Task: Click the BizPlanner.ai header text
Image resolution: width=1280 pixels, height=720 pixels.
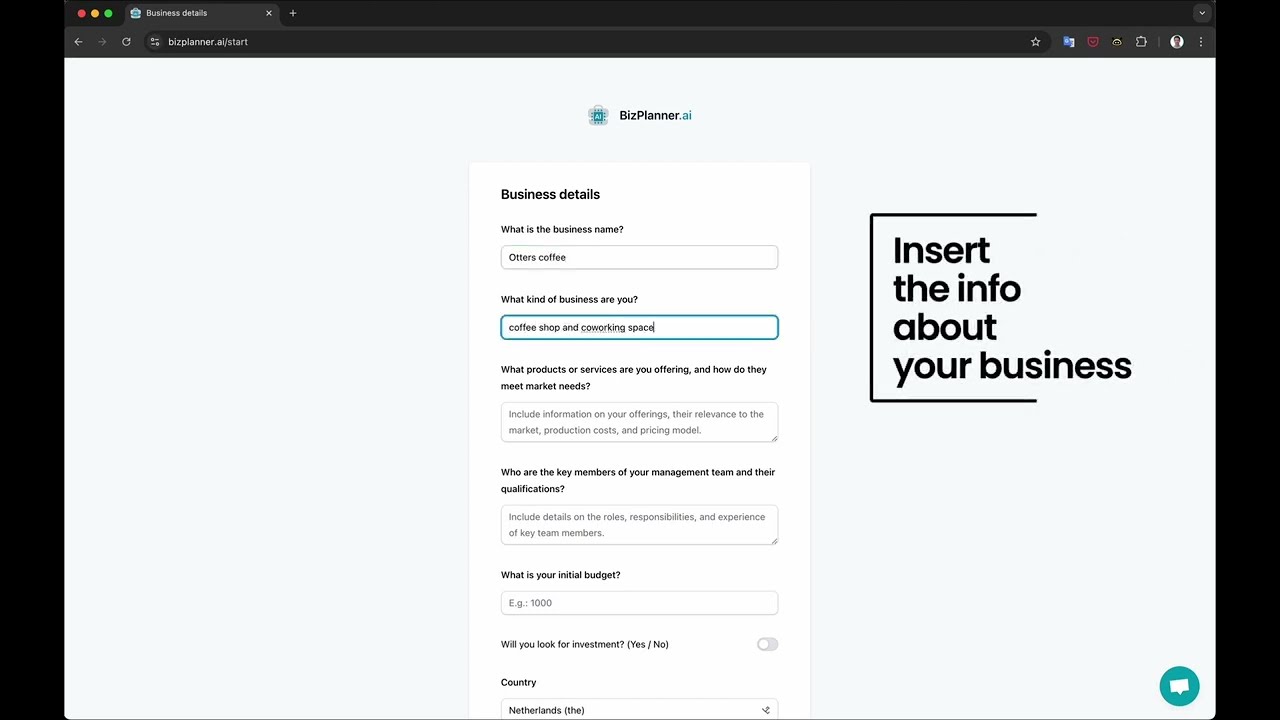Action: (655, 115)
